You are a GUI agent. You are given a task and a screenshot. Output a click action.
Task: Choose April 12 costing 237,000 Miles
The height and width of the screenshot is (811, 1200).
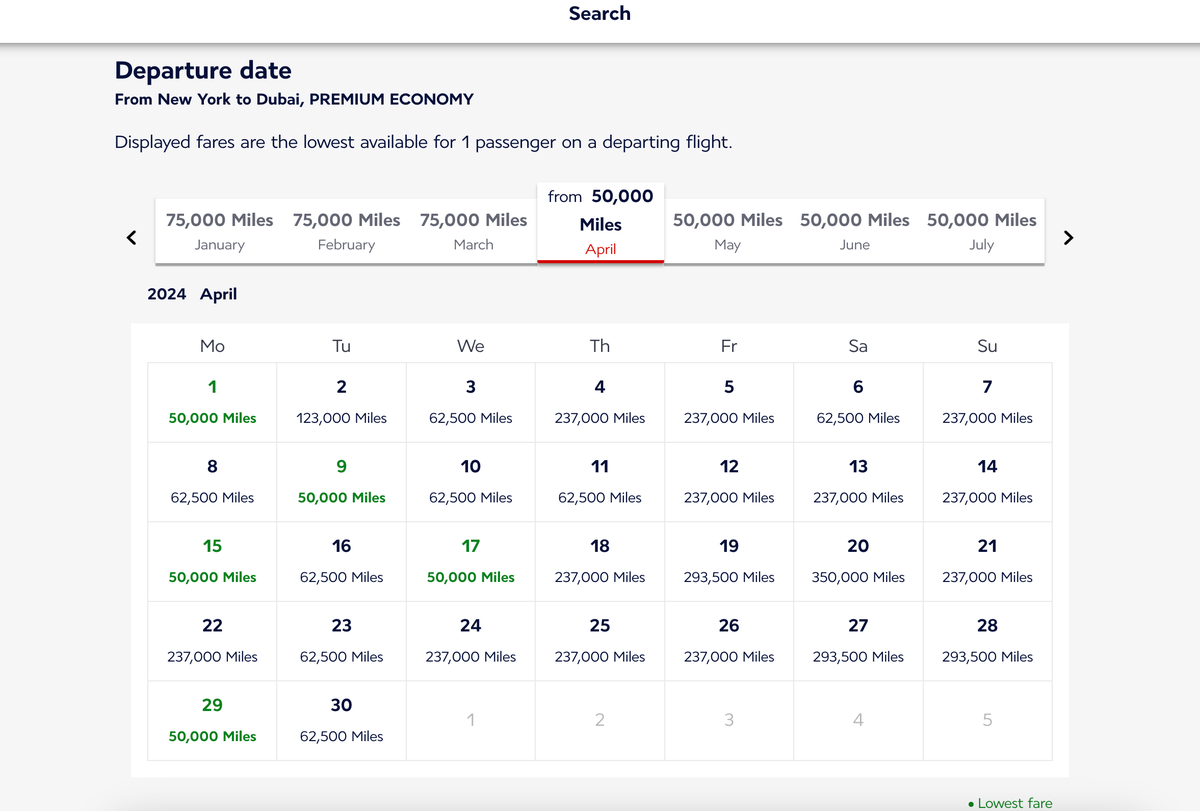pyautogui.click(x=729, y=482)
